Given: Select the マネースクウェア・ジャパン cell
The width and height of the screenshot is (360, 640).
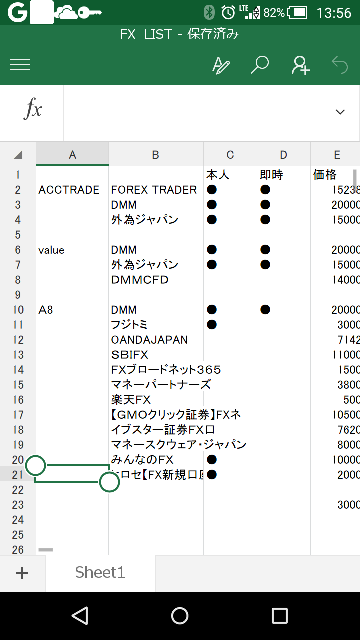Looking at the screenshot, I should click(178, 444).
